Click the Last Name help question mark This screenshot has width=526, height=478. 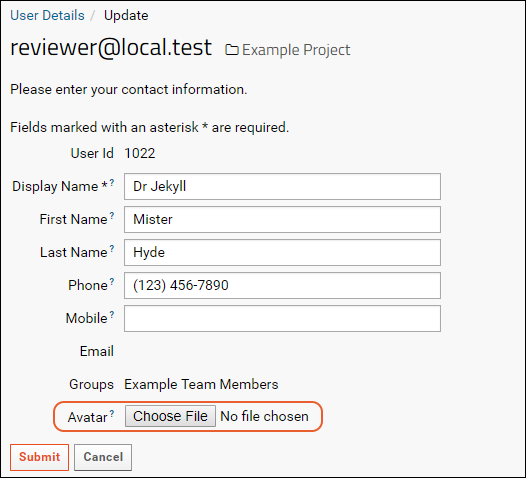point(112,248)
